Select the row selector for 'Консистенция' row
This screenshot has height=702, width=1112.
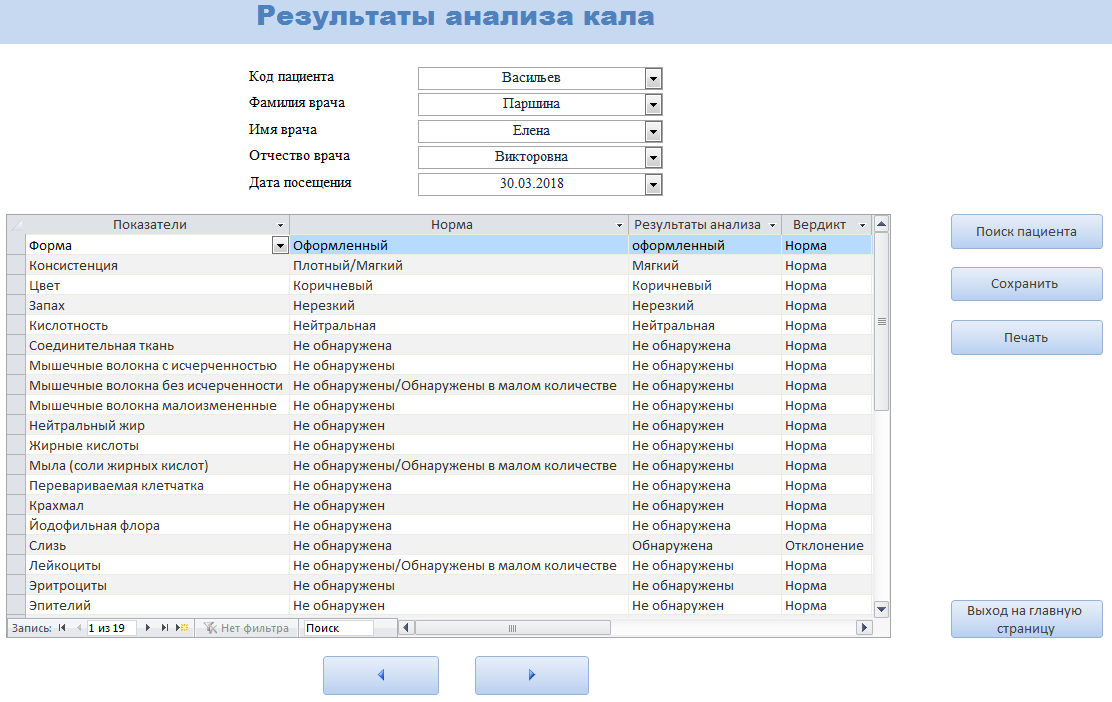[16, 265]
